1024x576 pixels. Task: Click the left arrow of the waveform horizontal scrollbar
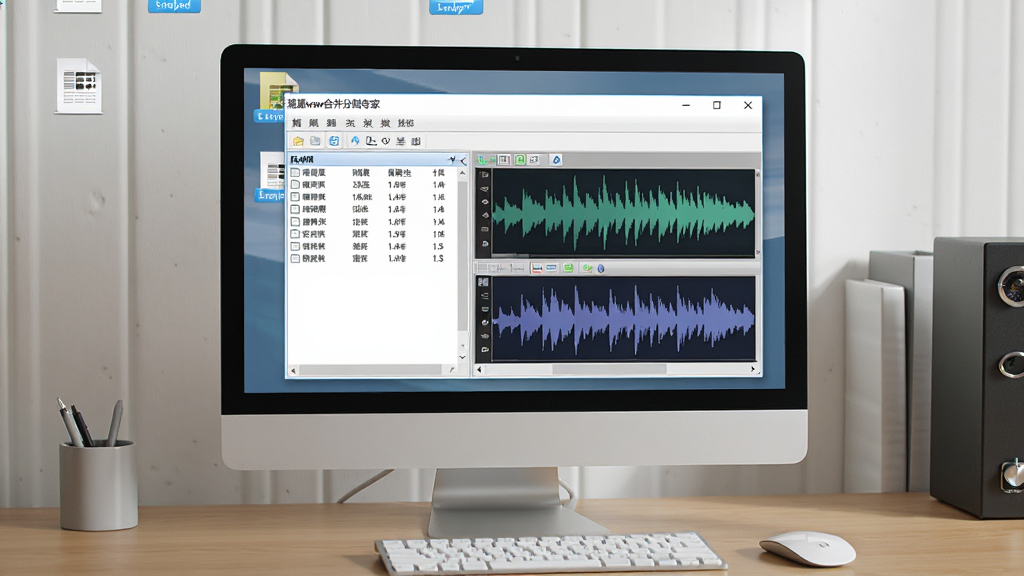[479, 370]
